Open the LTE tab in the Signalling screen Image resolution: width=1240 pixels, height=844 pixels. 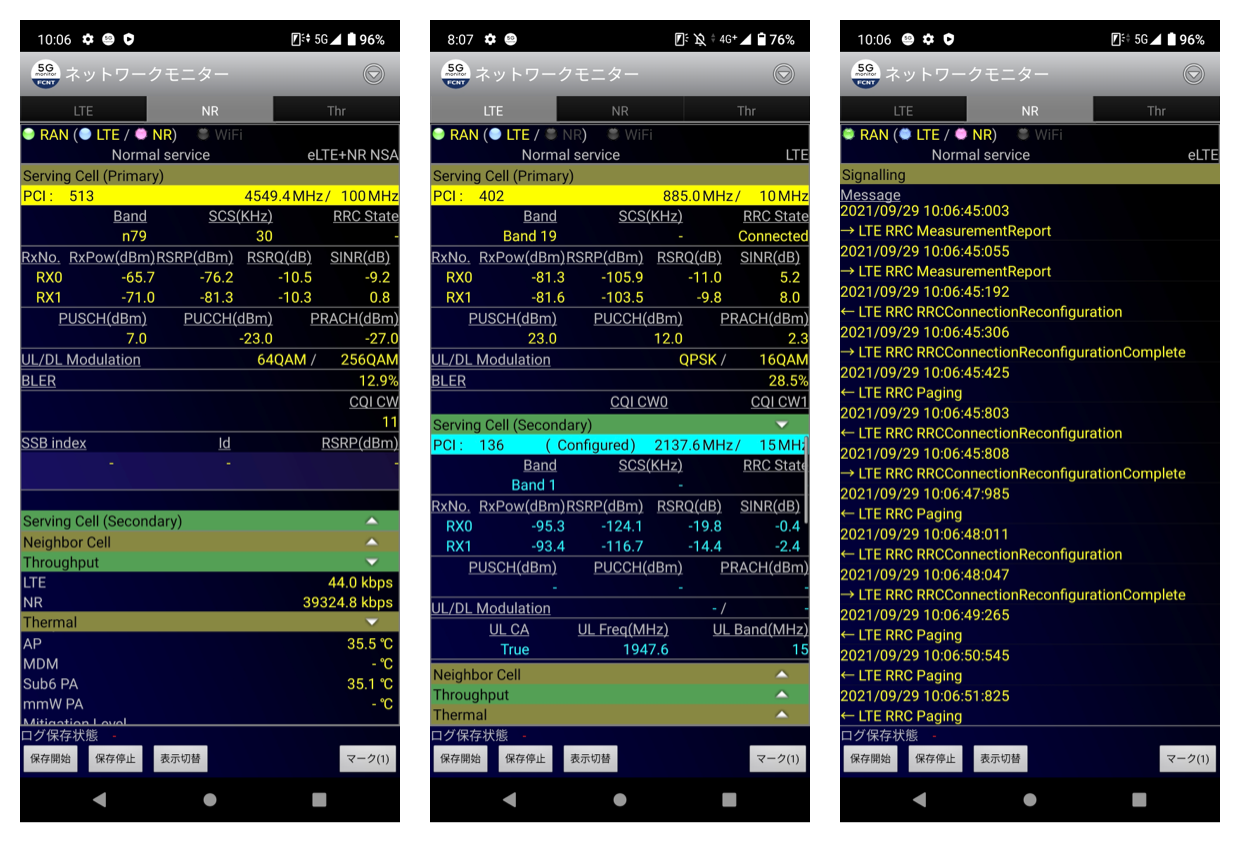903,110
